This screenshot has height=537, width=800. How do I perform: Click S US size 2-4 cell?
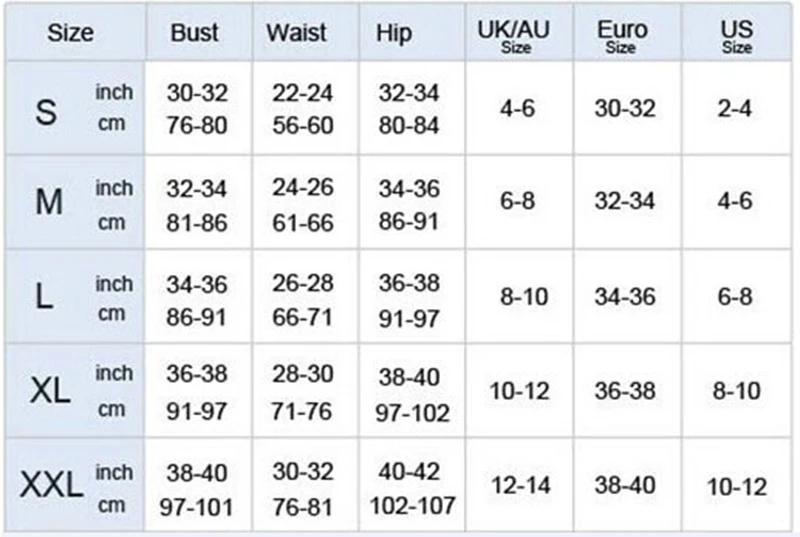[735, 108]
